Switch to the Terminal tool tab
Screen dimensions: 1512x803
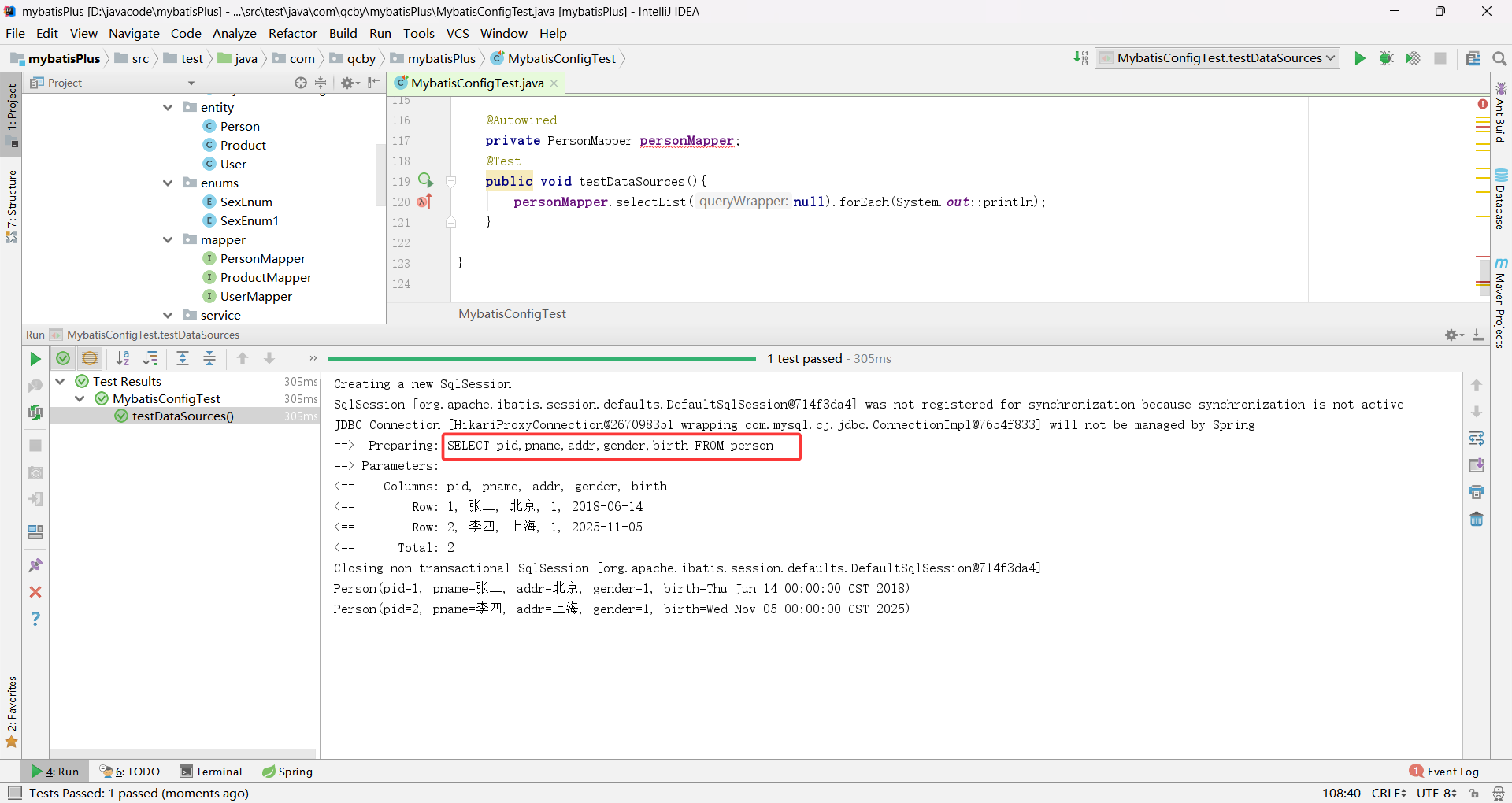tap(210, 772)
